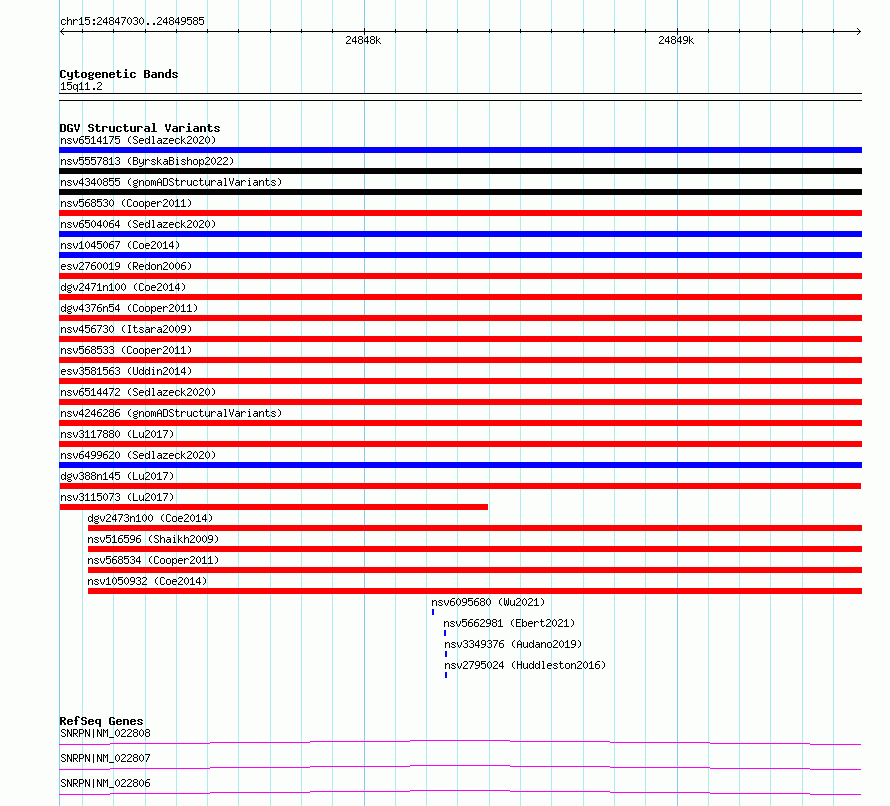The width and height of the screenshot is (890, 806).
Task: Select nsv568534 (Cooper2011) label
Action: coord(153,560)
